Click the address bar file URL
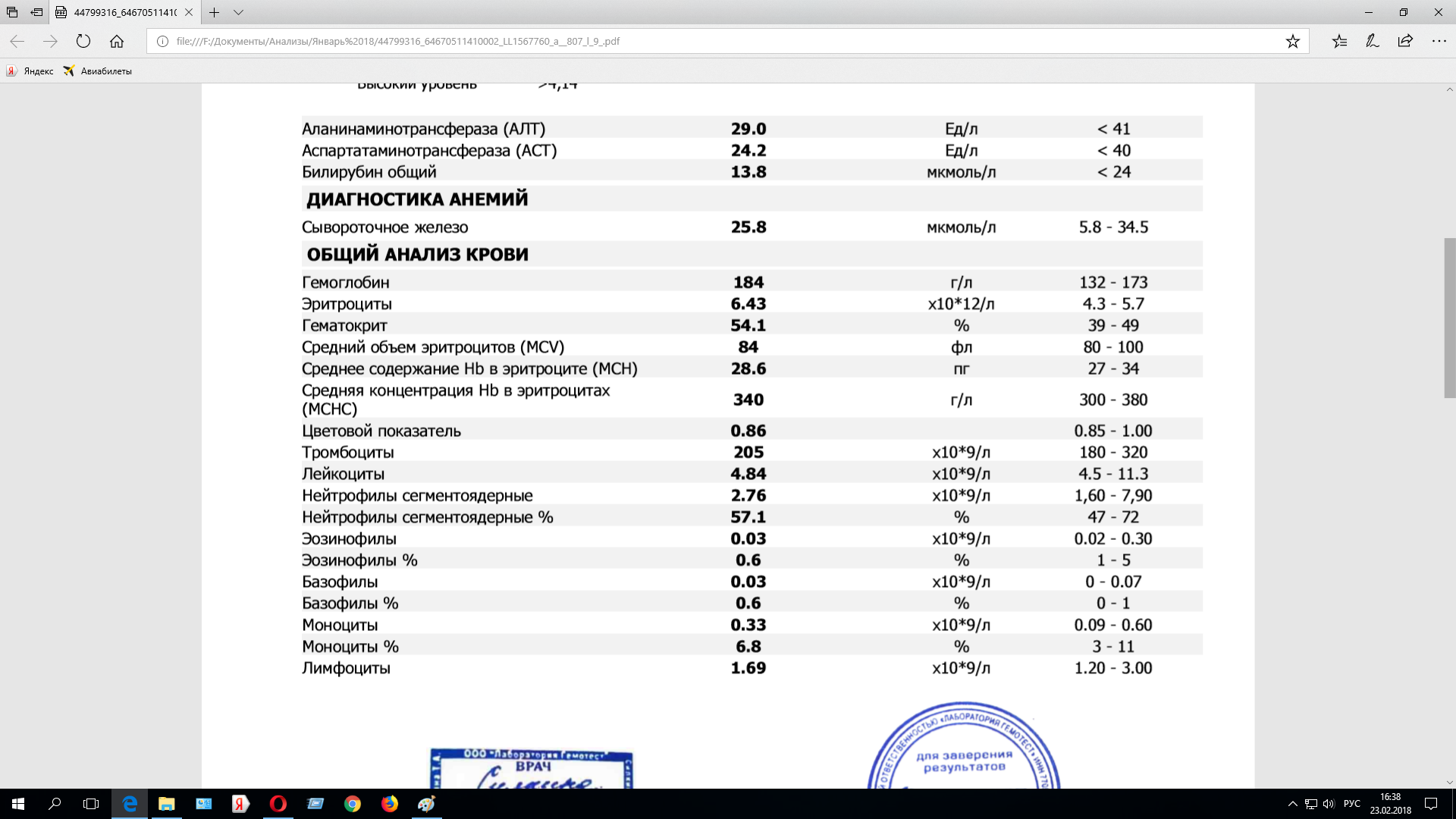1456x819 pixels. click(x=398, y=42)
